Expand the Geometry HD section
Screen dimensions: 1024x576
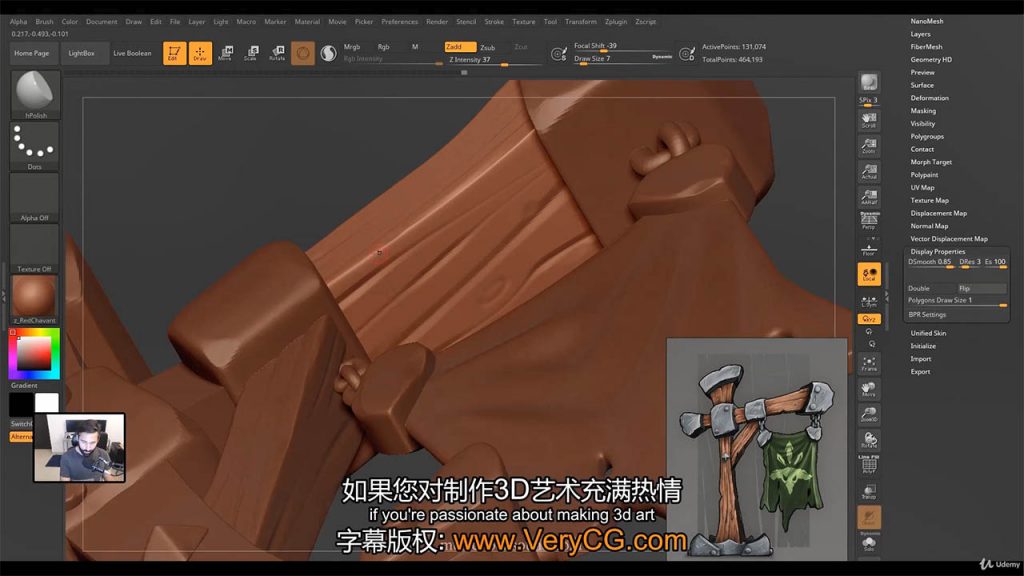[931, 59]
